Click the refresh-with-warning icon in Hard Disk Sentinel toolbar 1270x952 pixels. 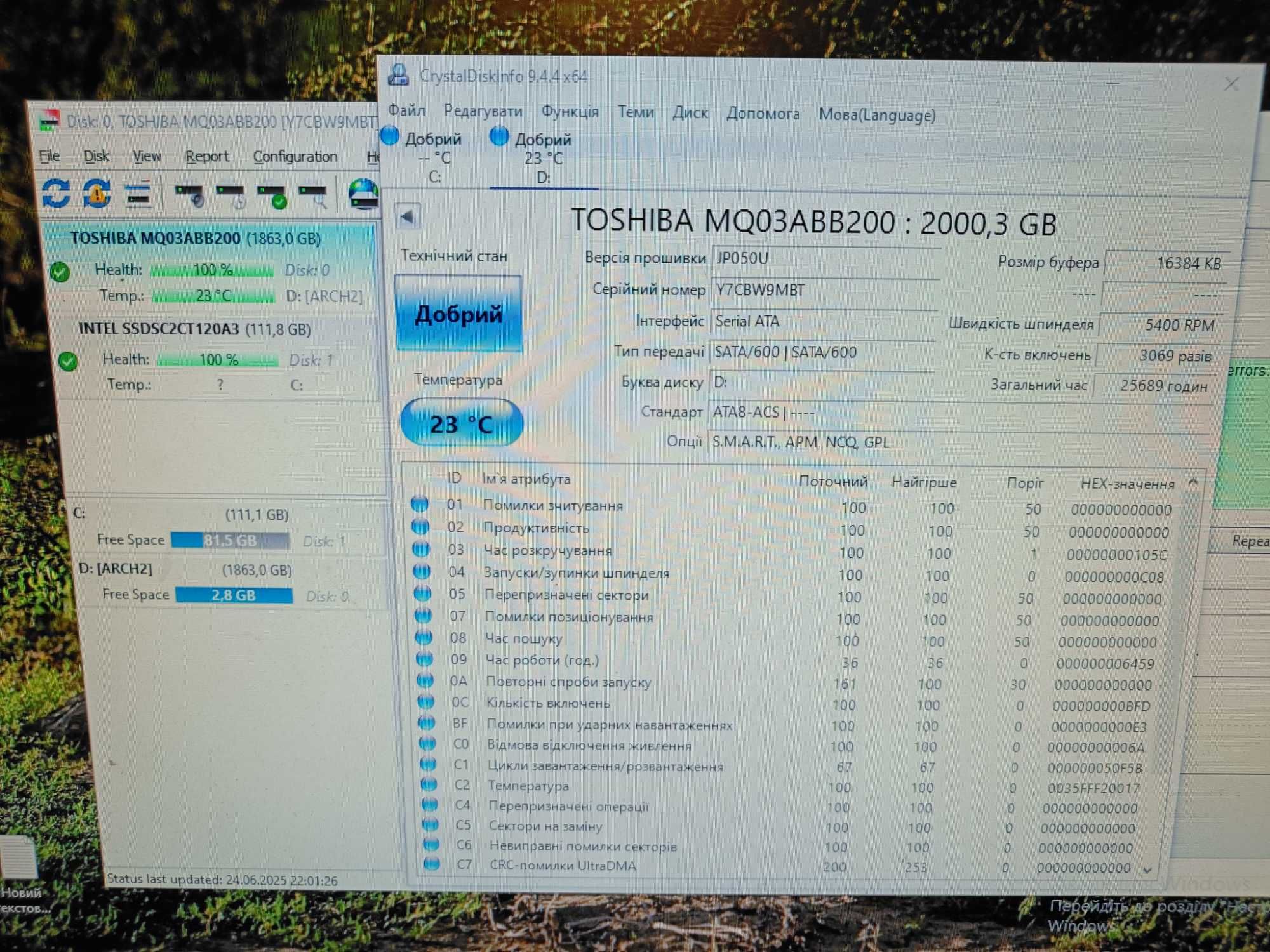click(x=97, y=194)
